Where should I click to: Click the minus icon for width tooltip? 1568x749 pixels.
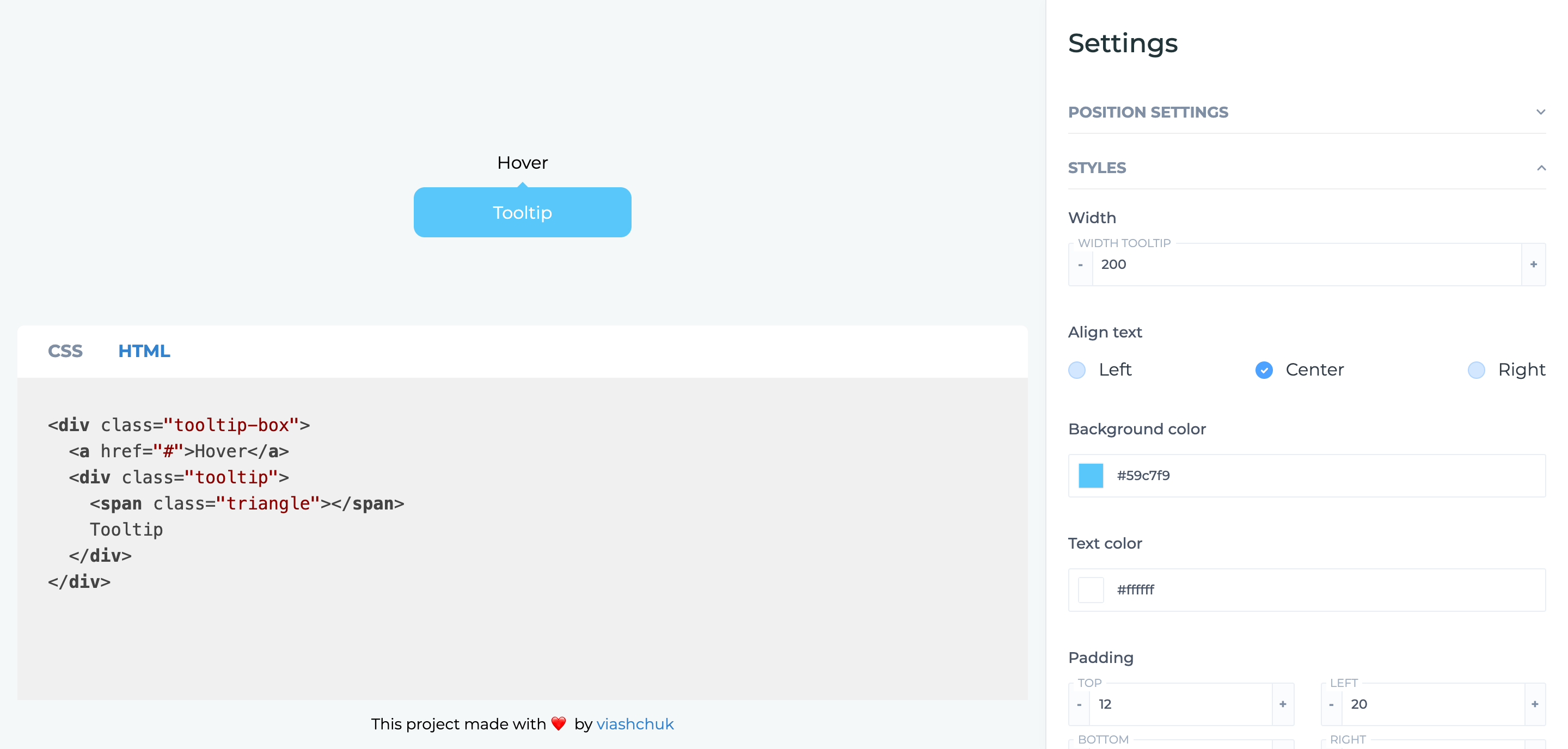[1080, 264]
